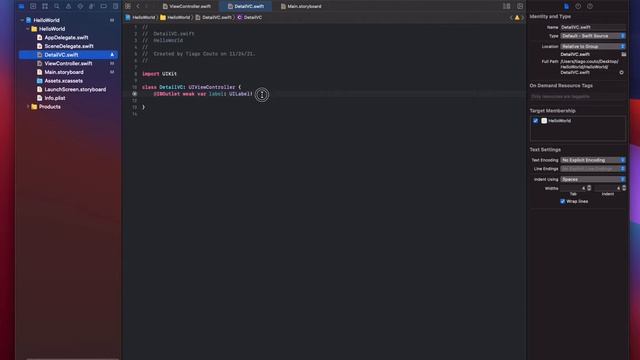
Task: Open the Test navigator diamond icon
Action: point(80,7)
